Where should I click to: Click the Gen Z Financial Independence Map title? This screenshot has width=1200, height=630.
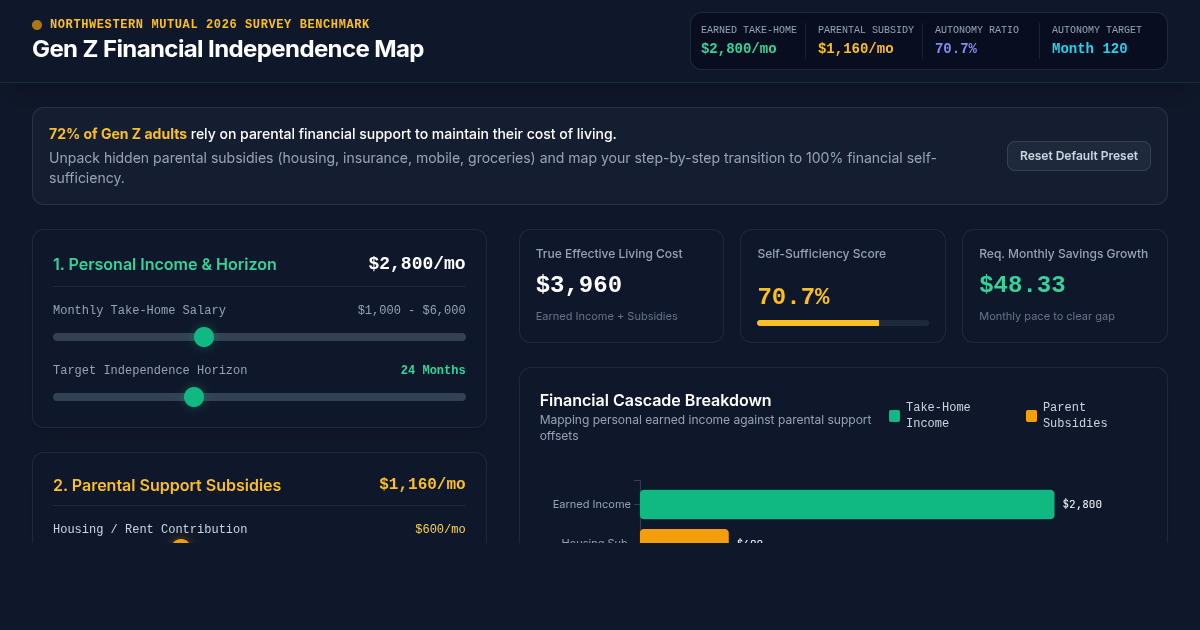228,49
